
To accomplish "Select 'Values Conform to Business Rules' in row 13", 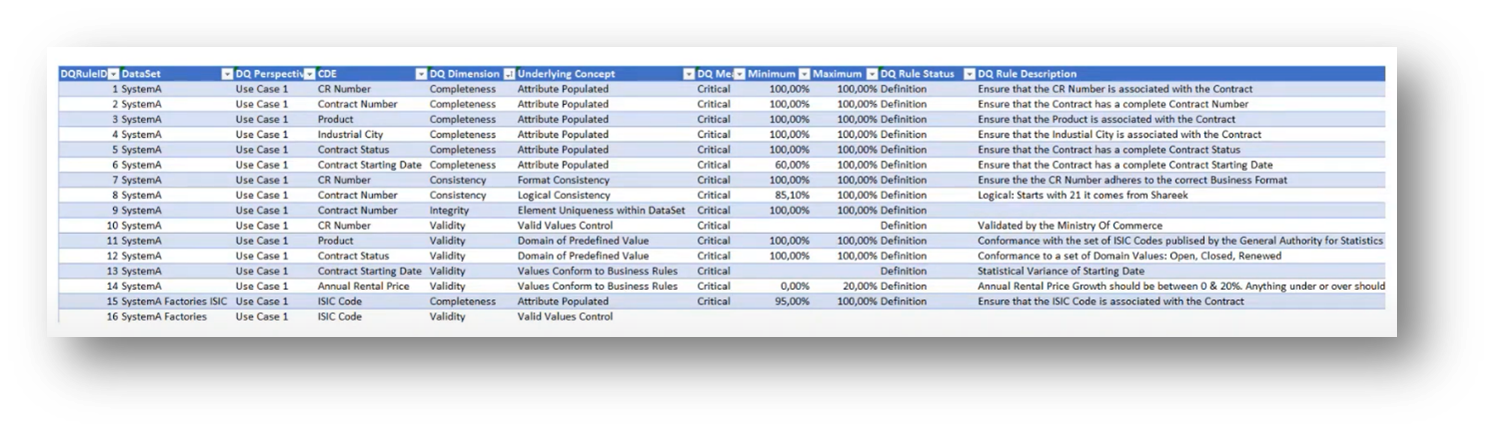I will pos(597,271).
